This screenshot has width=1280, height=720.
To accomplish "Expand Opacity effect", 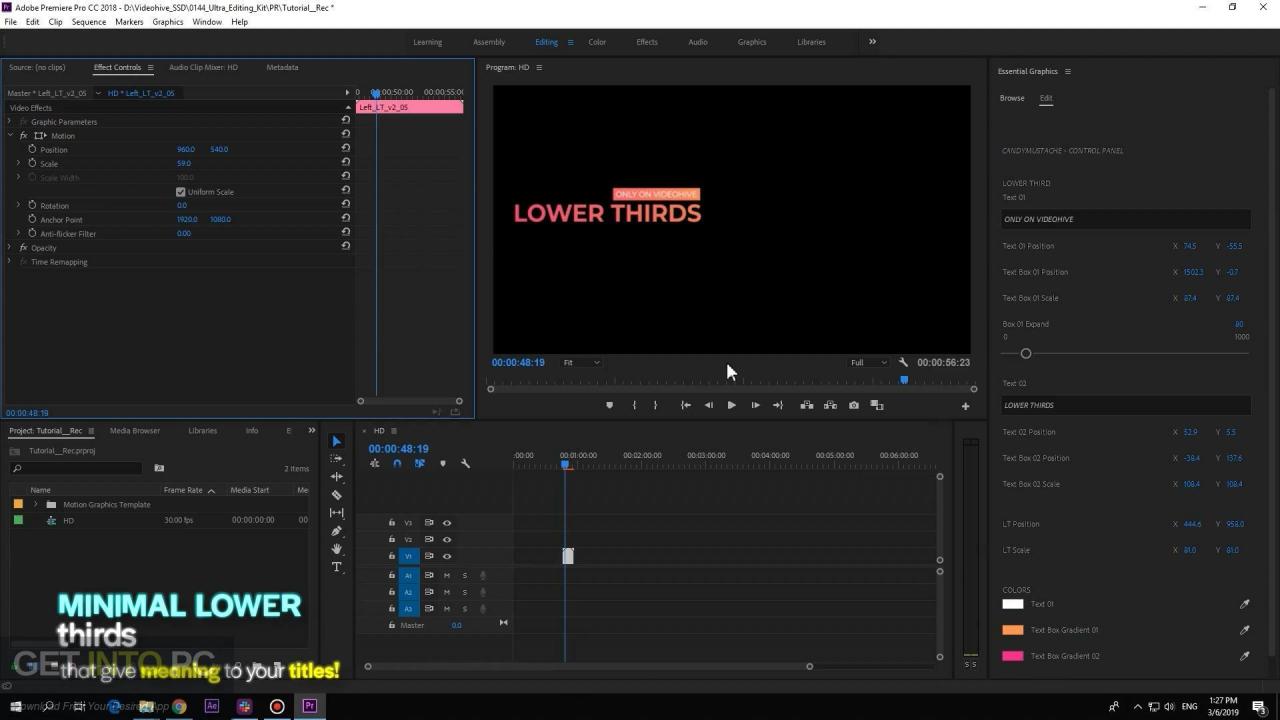I will pyautogui.click(x=10, y=247).
